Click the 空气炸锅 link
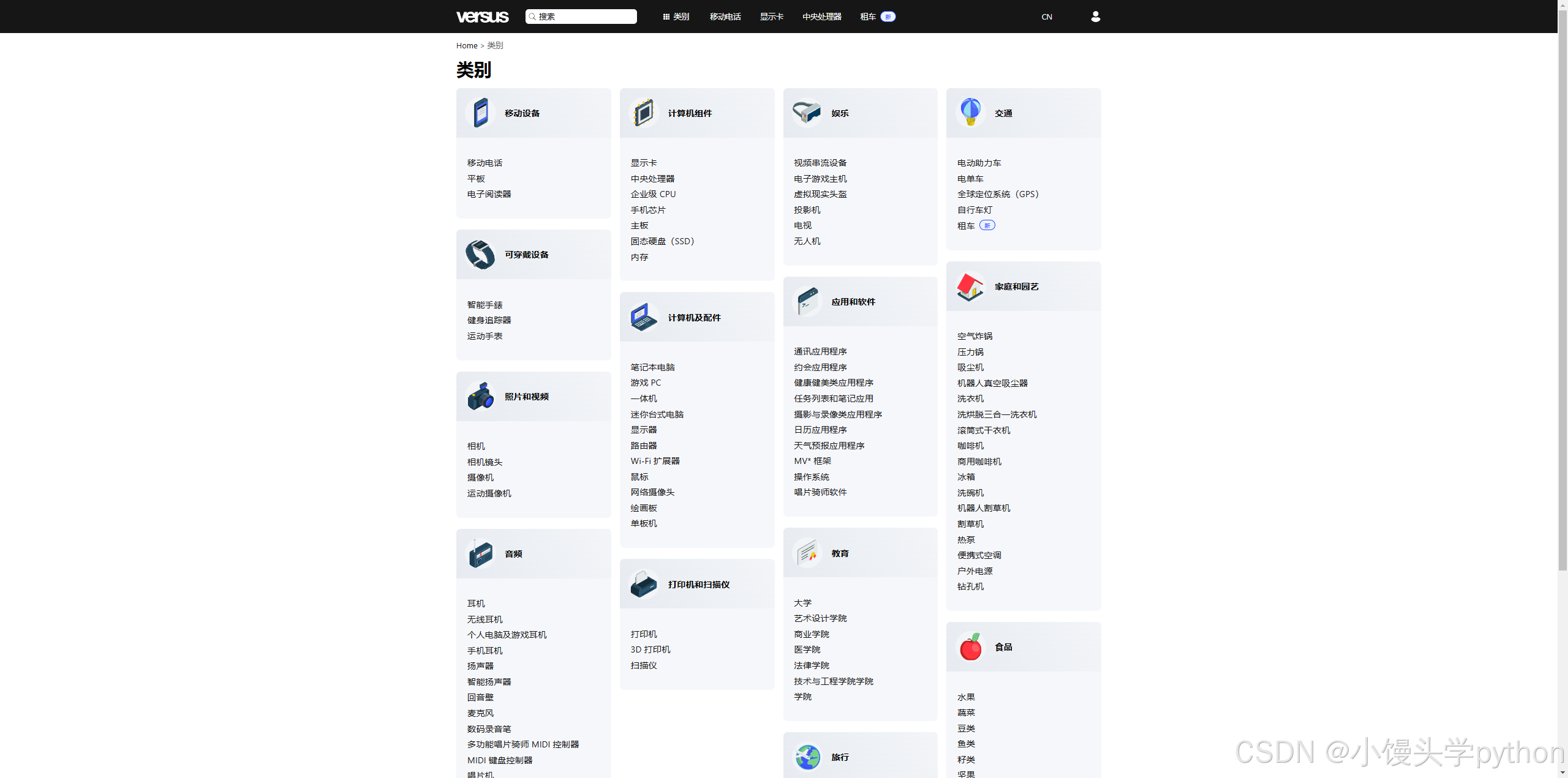This screenshot has width=1568, height=778. 974,336
